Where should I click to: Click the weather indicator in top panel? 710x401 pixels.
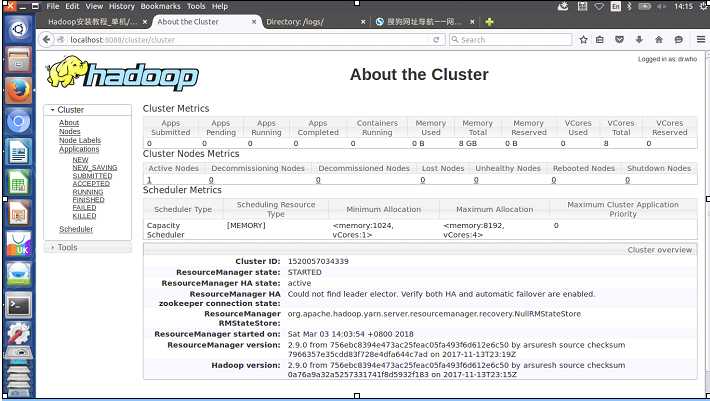point(563,6)
